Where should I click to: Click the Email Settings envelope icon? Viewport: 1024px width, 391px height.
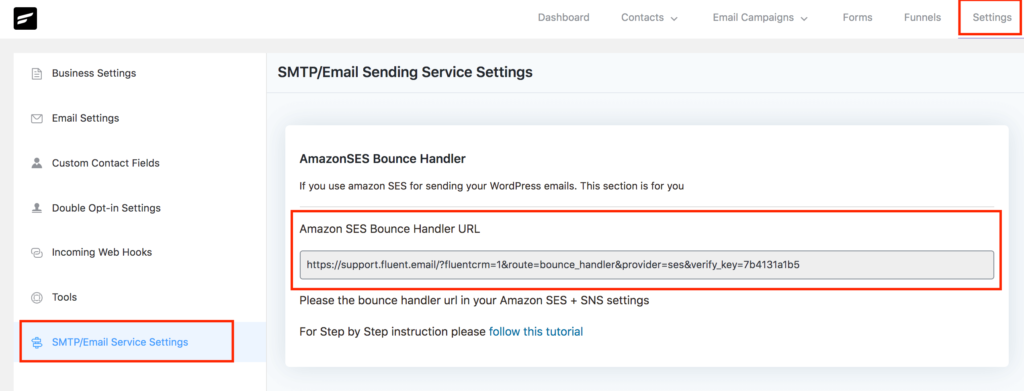[37, 118]
